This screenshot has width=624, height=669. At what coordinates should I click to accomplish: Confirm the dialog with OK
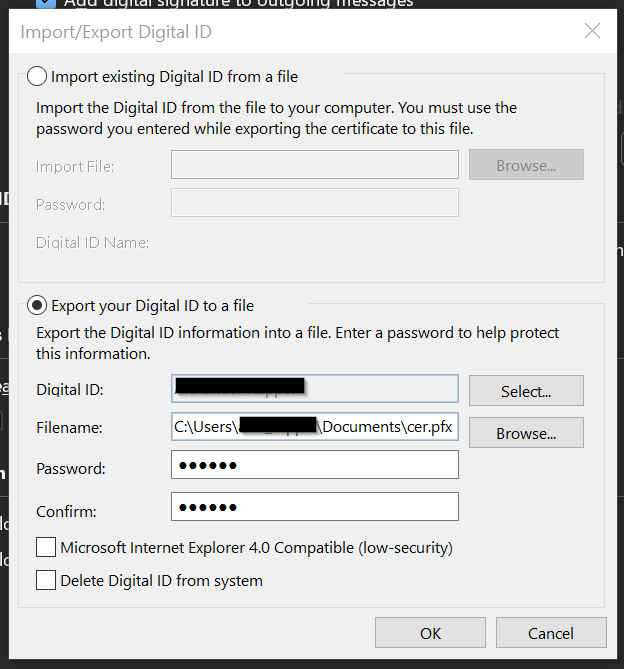pyautogui.click(x=430, y=633)
